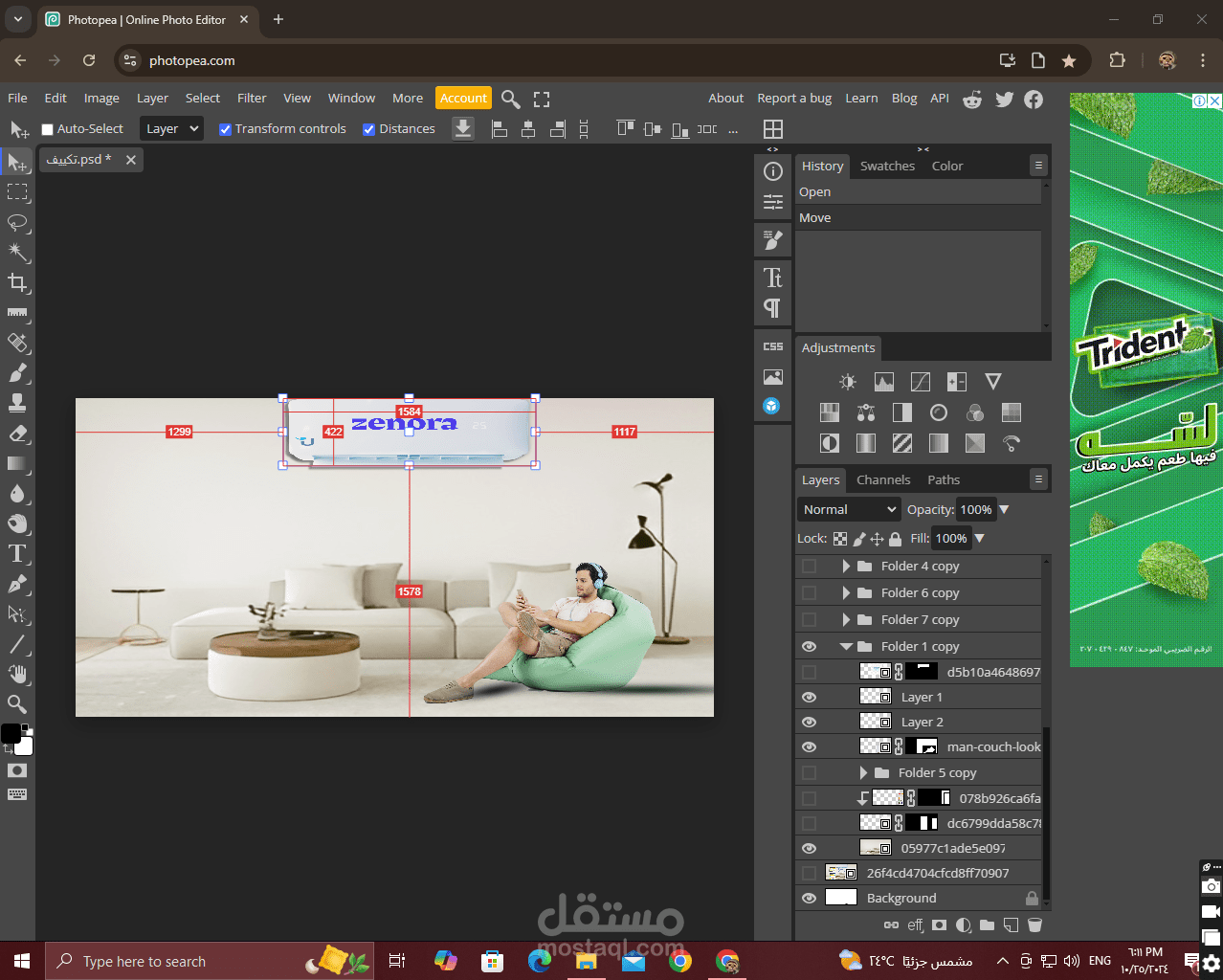The height and width of the screenshot is (980, 1223).
Task: Open the Filter menu
Action: 252,99
